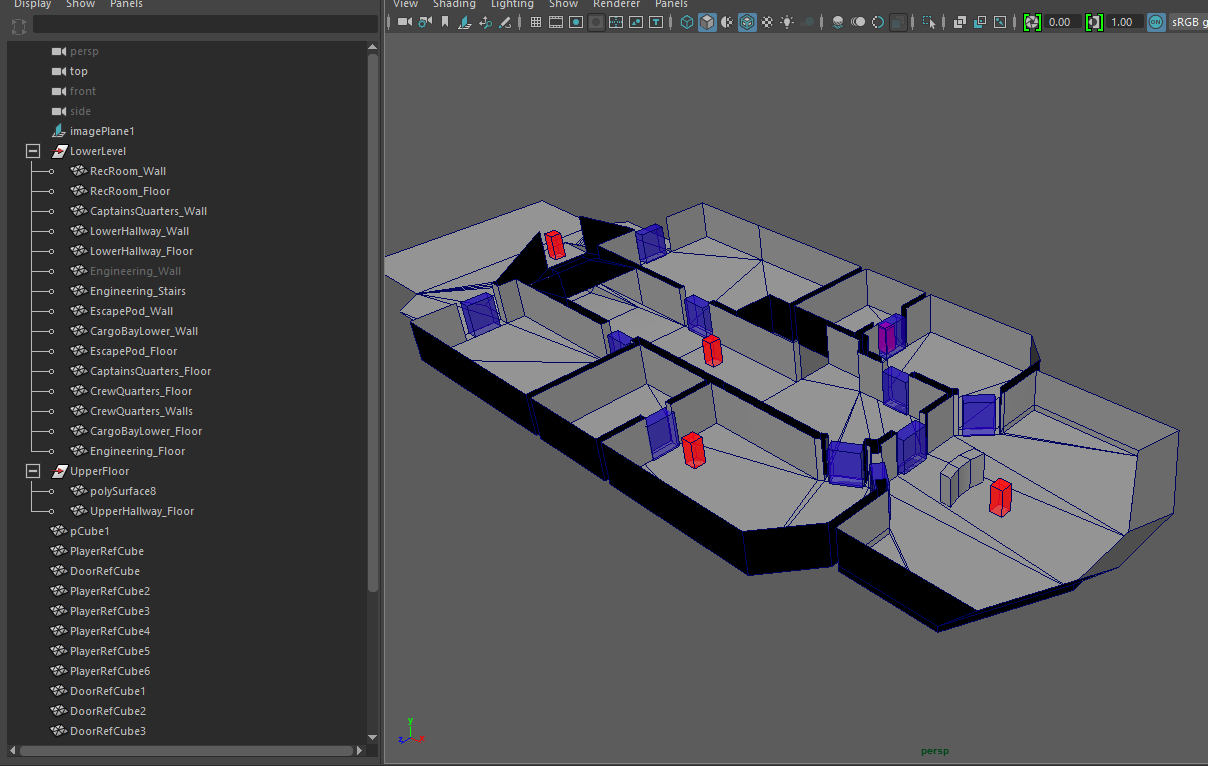Toggle the Safe Title icon
The width and height of the screenshot is (1208, 766).
656,22
